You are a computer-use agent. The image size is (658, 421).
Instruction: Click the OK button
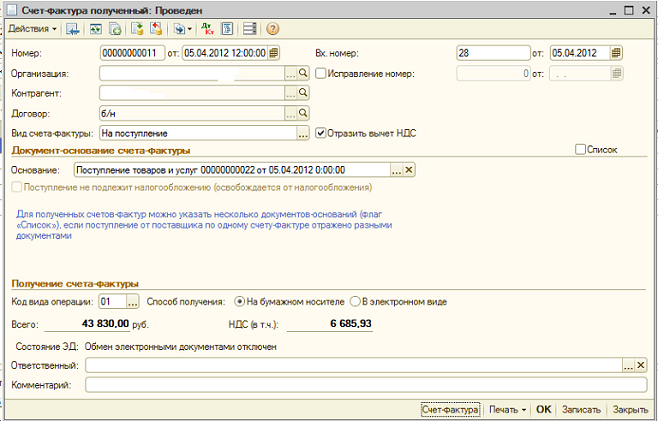(543, 409)
